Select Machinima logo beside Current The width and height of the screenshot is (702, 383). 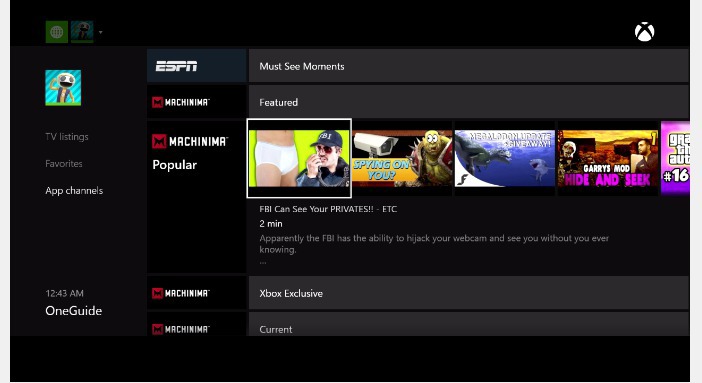tap(181, 329)
